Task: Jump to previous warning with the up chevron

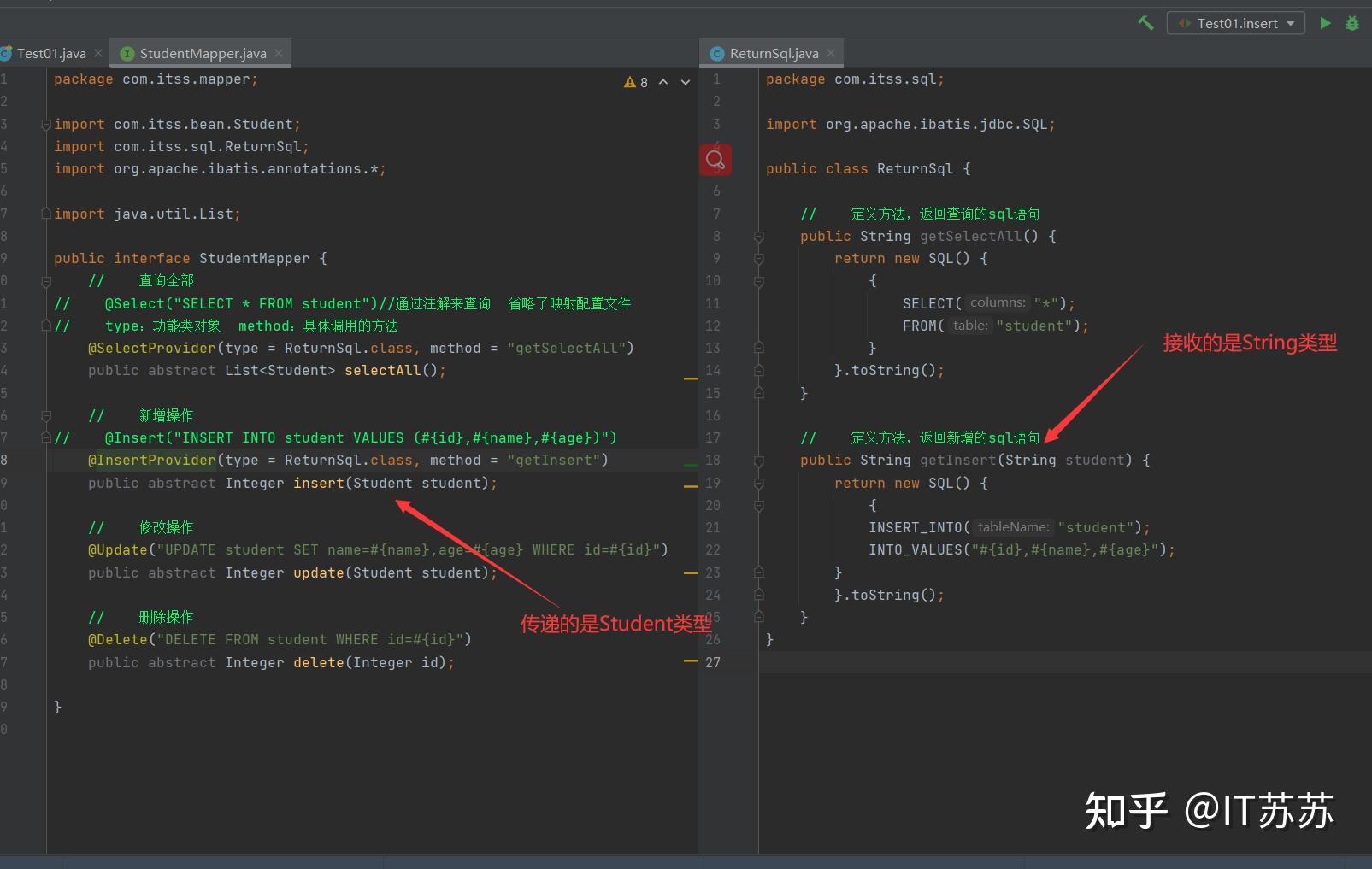Action: (x=663, y=82)
